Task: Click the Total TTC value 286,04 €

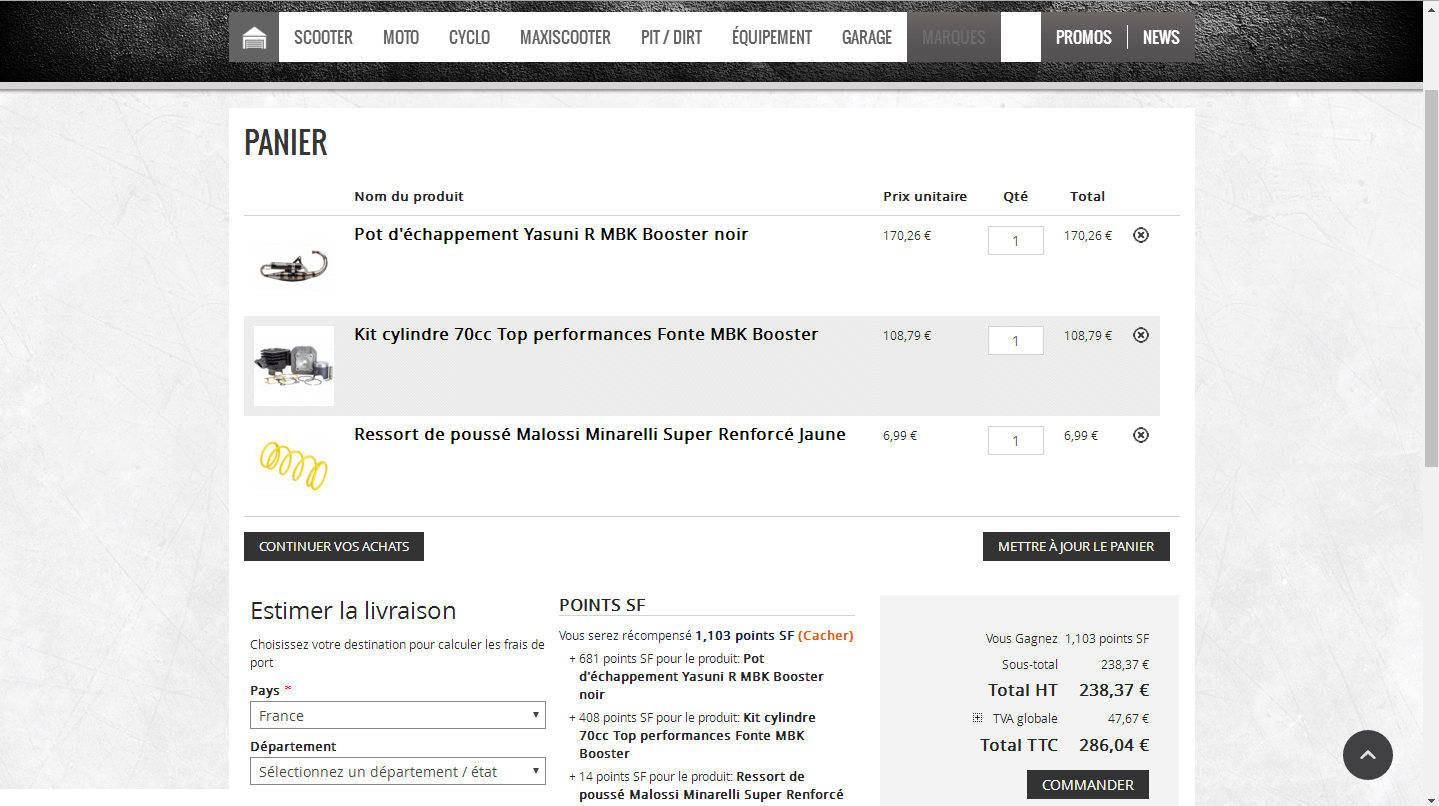Action: coord(1114,745)
